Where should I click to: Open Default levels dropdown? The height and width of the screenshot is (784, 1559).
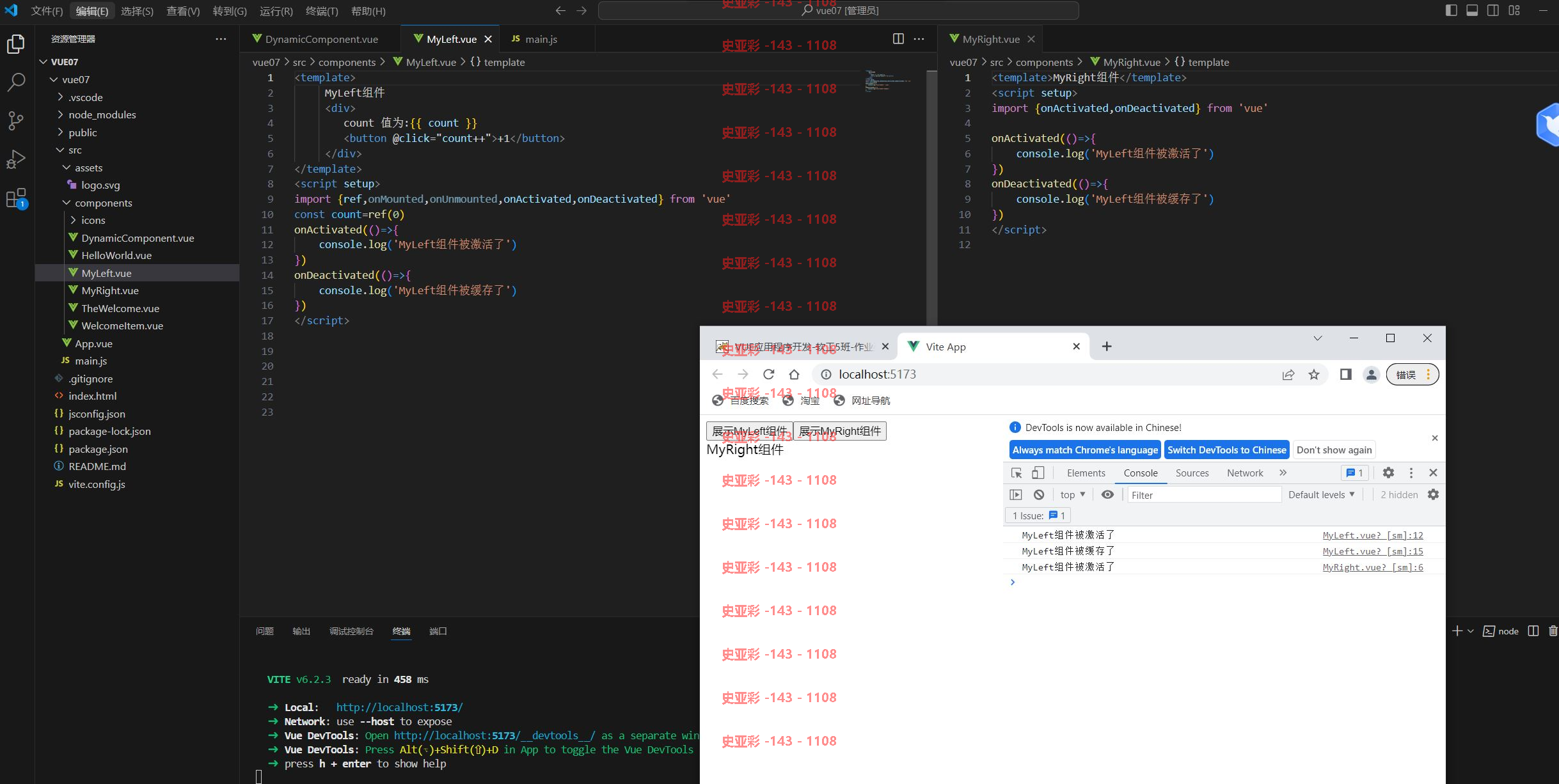pyautogui.click(x=1322, y=494)
